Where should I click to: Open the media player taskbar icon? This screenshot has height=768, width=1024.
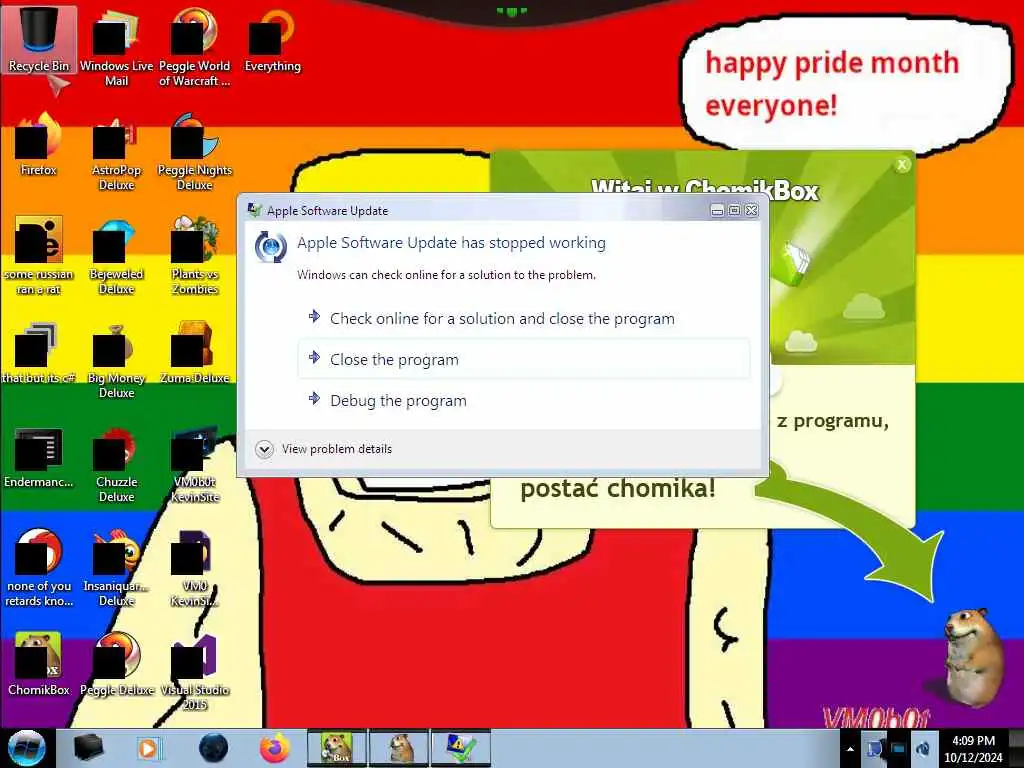pos(149,748)
